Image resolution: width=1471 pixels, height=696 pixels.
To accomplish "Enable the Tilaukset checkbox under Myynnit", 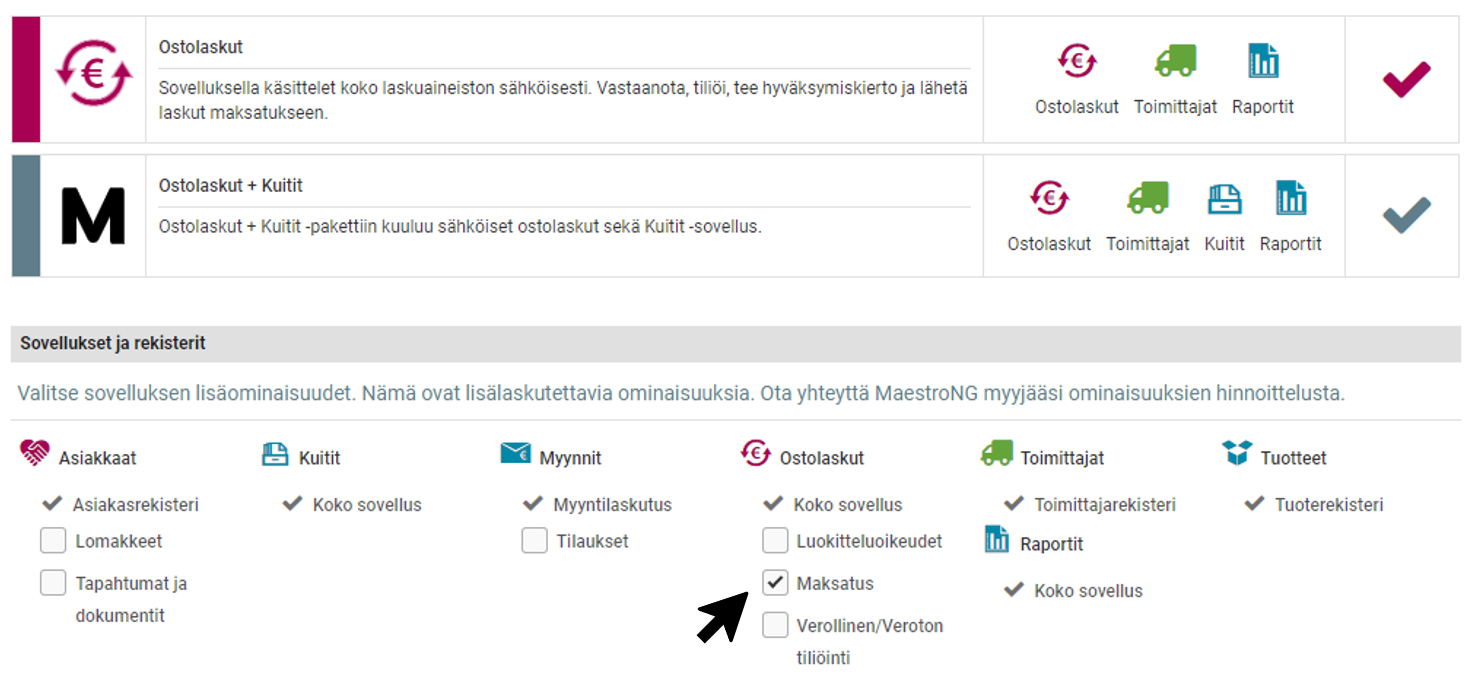I will click(534, 541).
